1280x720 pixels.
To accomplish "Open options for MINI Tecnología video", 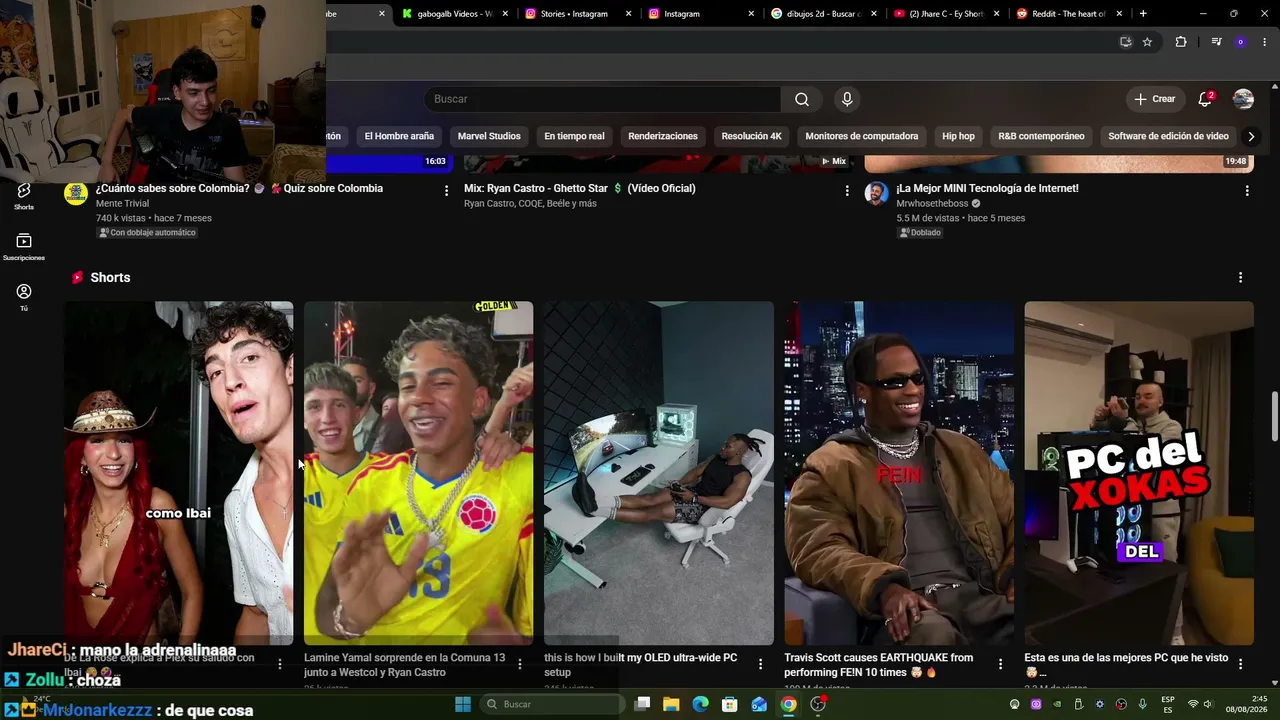I will (1246, 190).
